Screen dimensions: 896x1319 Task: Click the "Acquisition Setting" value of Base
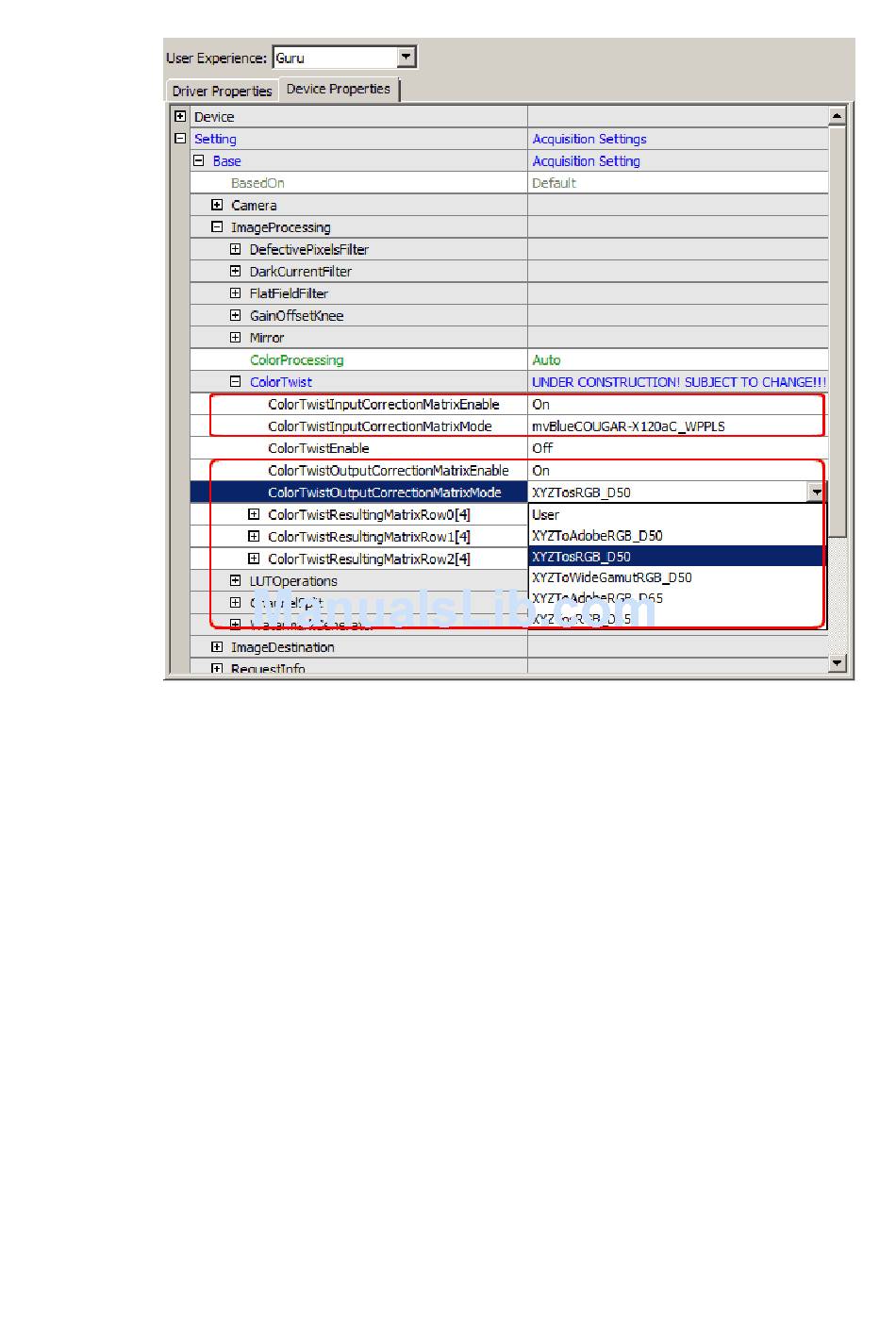click(x=586, y=161)
